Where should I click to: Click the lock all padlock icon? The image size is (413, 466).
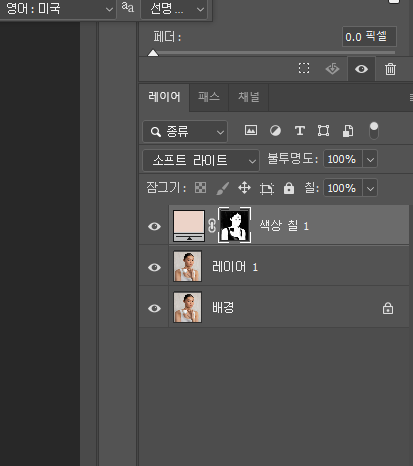289,188
